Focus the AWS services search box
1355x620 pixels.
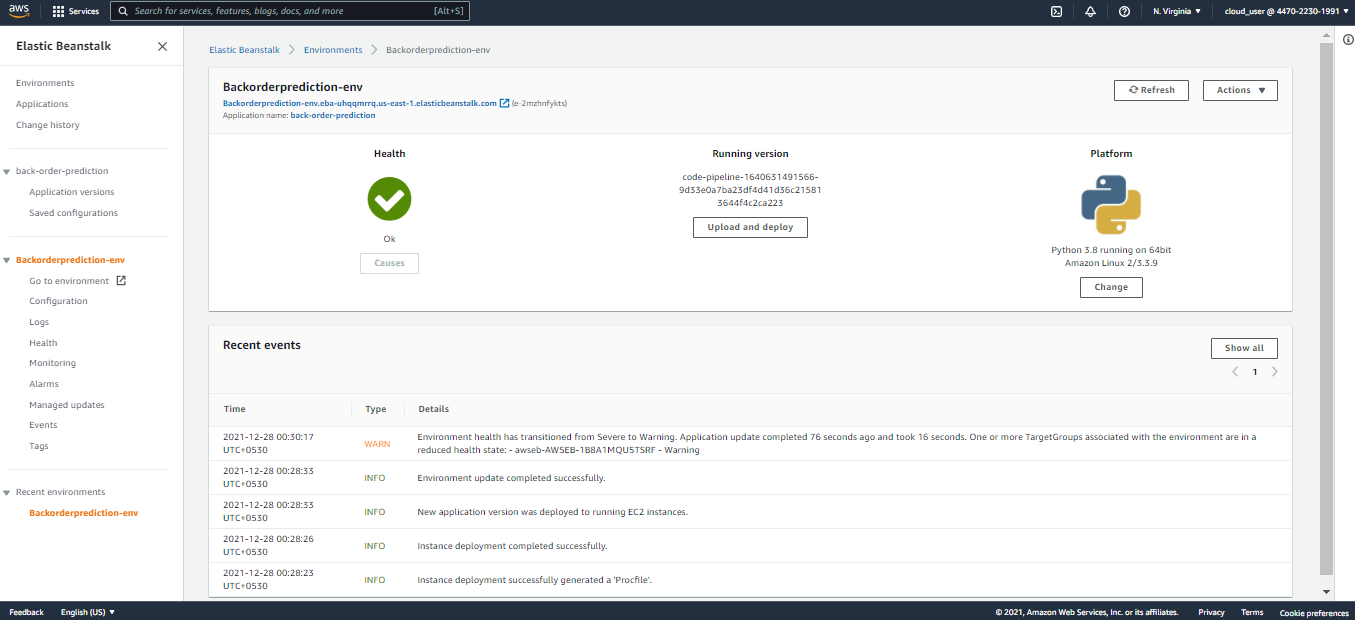(288, 11)
